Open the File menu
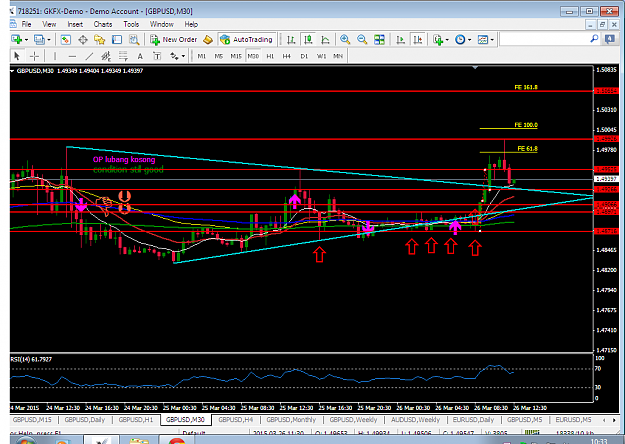This screenshot has width=625, height=444. [26, 24]
